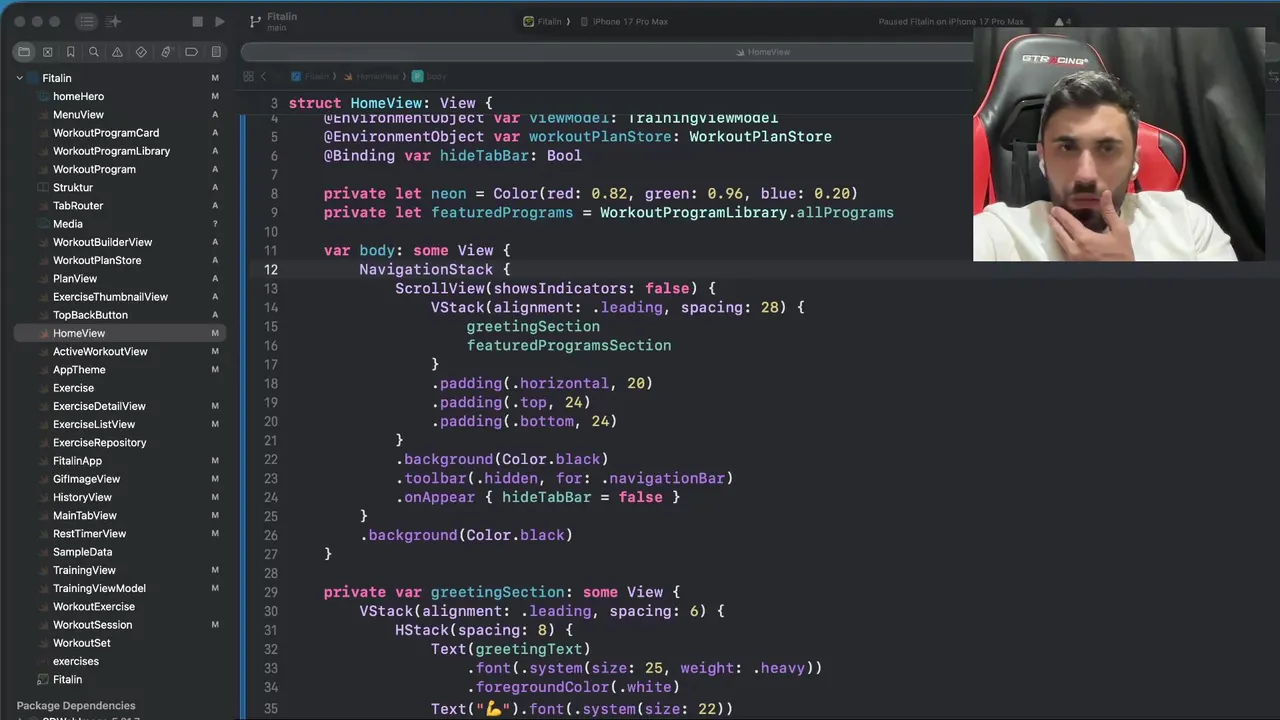Click the warnings count indicator
Viewport: 1280px width, 720px height.
tap(1064, 21)
